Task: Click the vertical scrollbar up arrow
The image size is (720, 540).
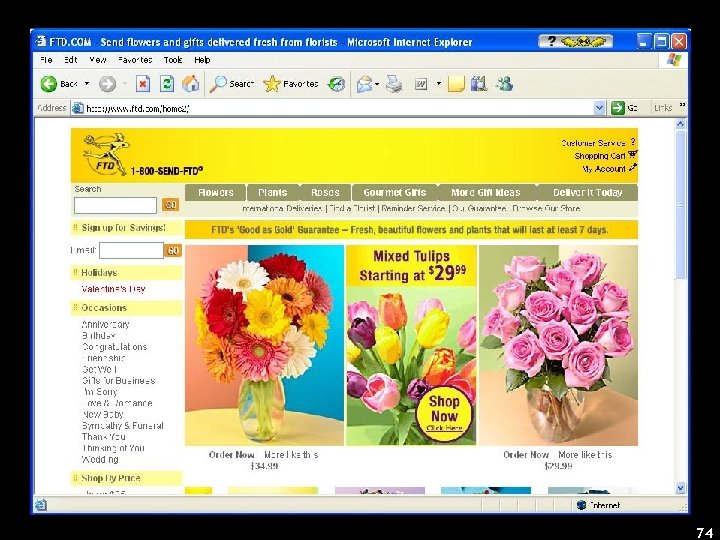Action: [x=681, y=124]
